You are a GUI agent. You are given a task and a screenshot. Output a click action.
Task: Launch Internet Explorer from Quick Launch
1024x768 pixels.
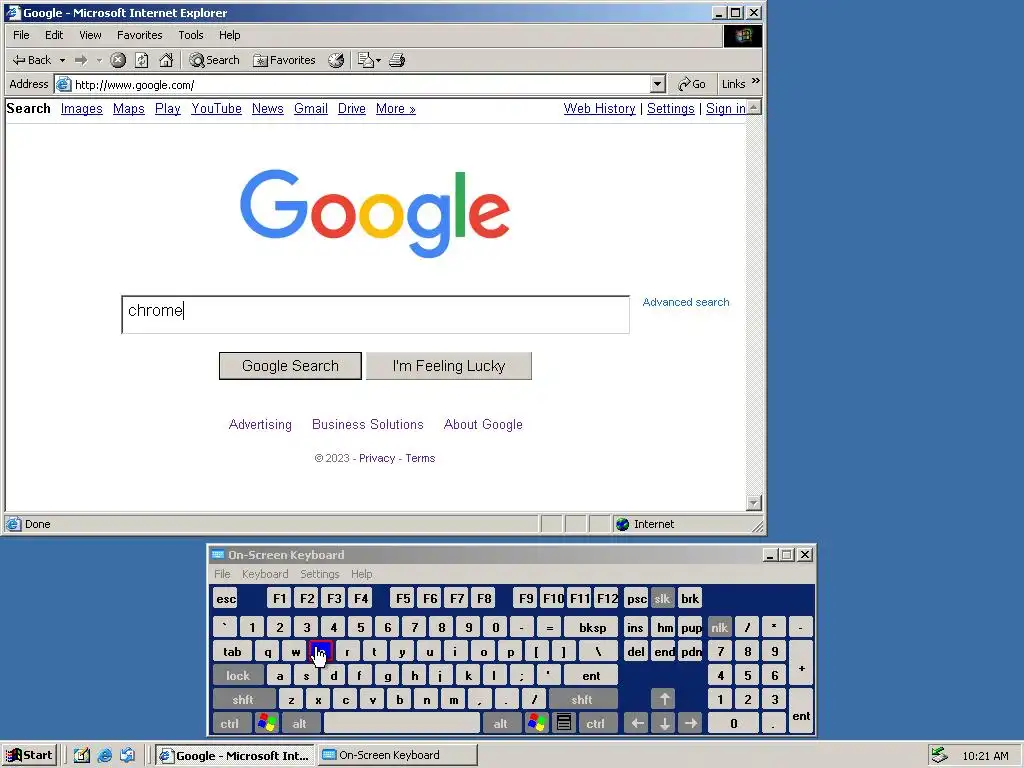pos(104,755)
